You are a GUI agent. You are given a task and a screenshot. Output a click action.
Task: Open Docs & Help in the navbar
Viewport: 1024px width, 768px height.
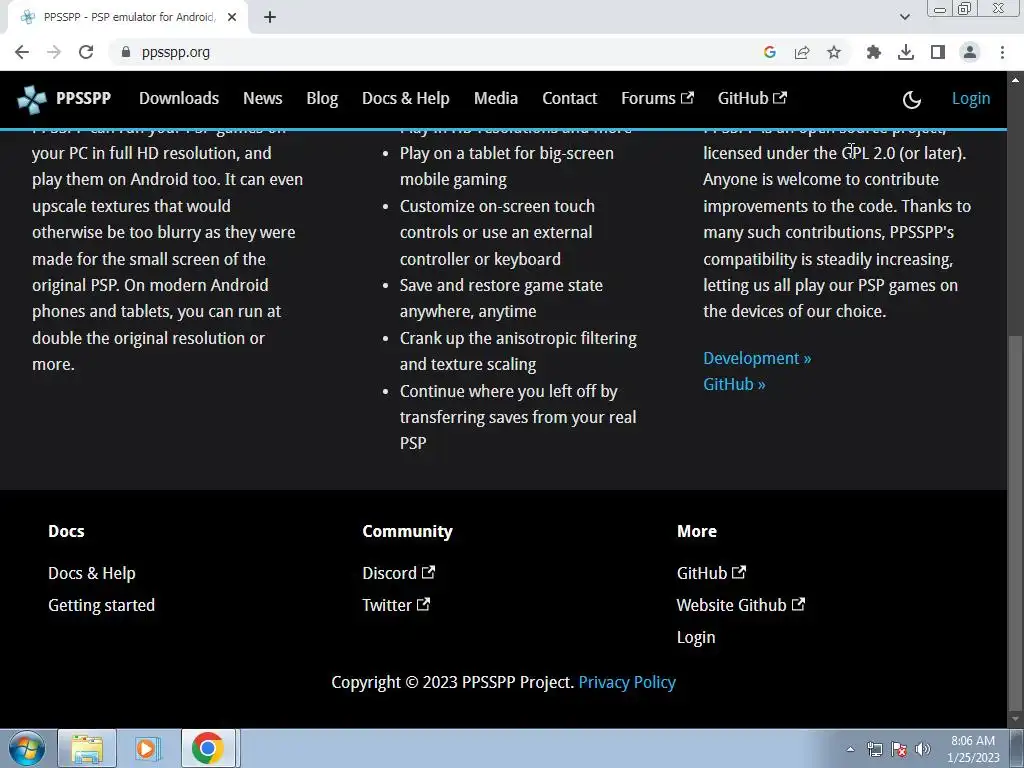coord(406,99)
